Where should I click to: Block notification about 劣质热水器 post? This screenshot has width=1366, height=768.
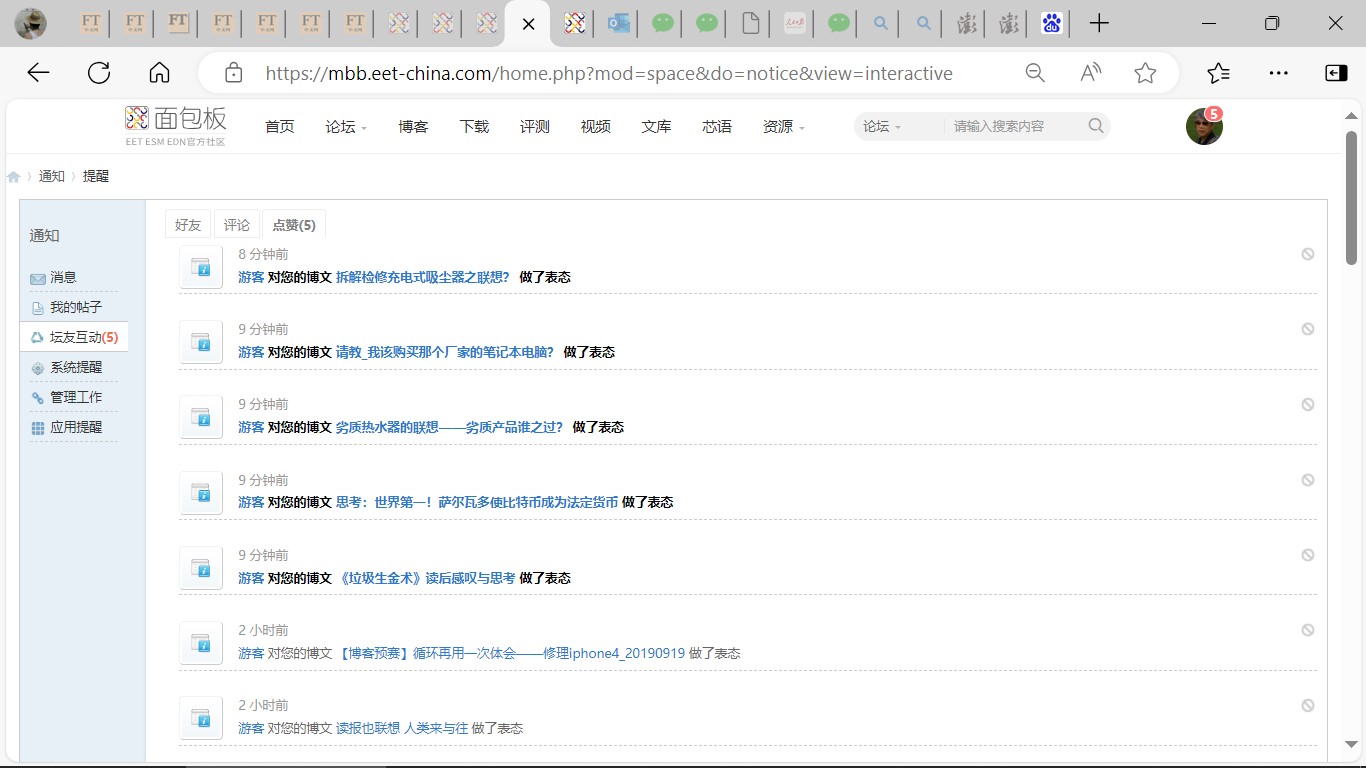1307,404
